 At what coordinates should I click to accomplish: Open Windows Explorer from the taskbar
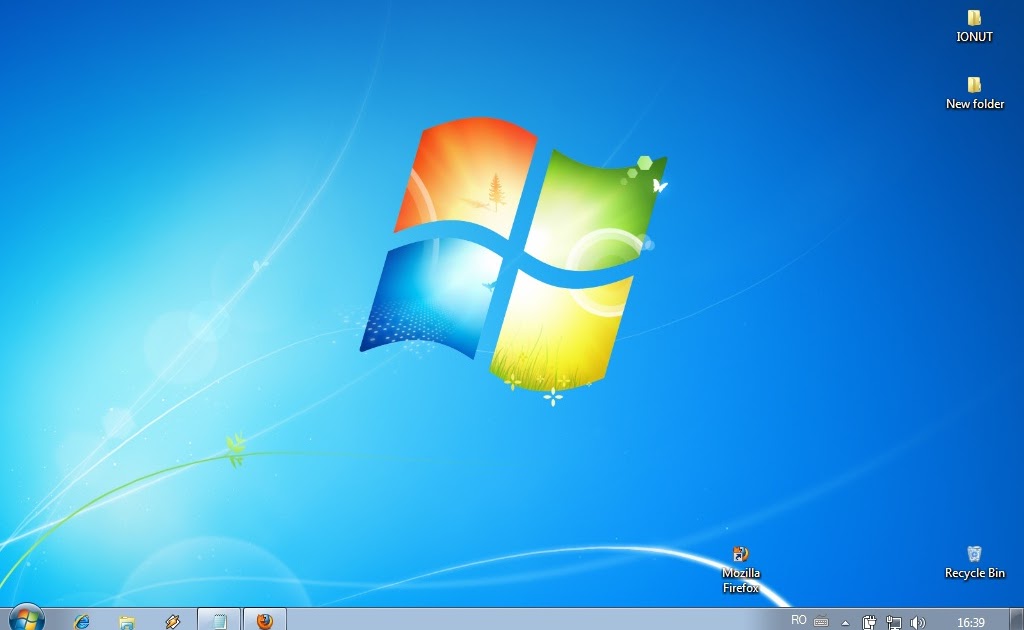click(127, 620)
